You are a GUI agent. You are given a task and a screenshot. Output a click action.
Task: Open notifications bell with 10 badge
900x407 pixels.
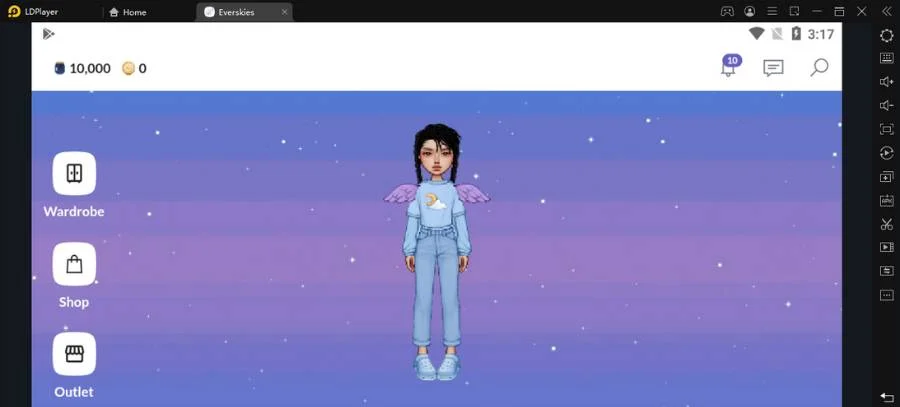click(x=730, y=66)
